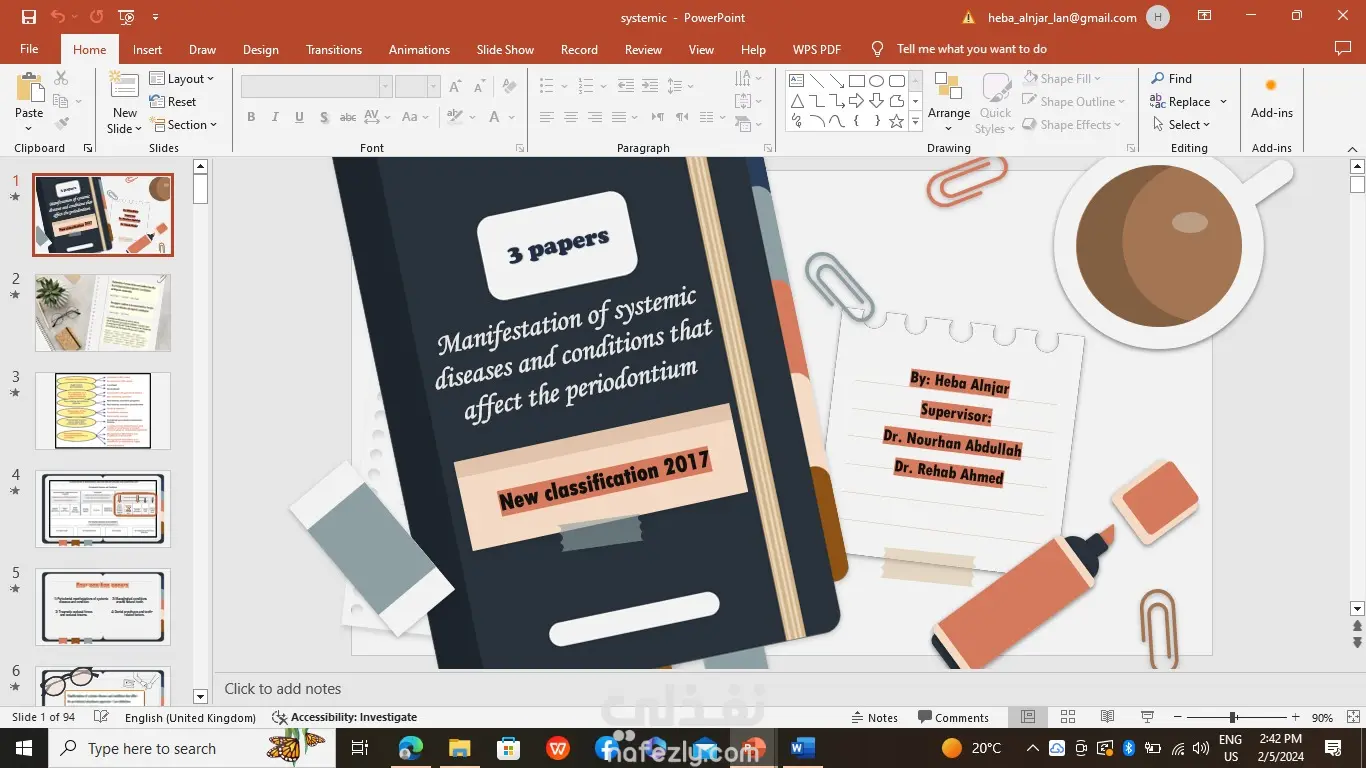The height and width of the screenshot is (768, 1366).
Task: Toggle the Notes pane from status bar
Action: click(875, 717)
